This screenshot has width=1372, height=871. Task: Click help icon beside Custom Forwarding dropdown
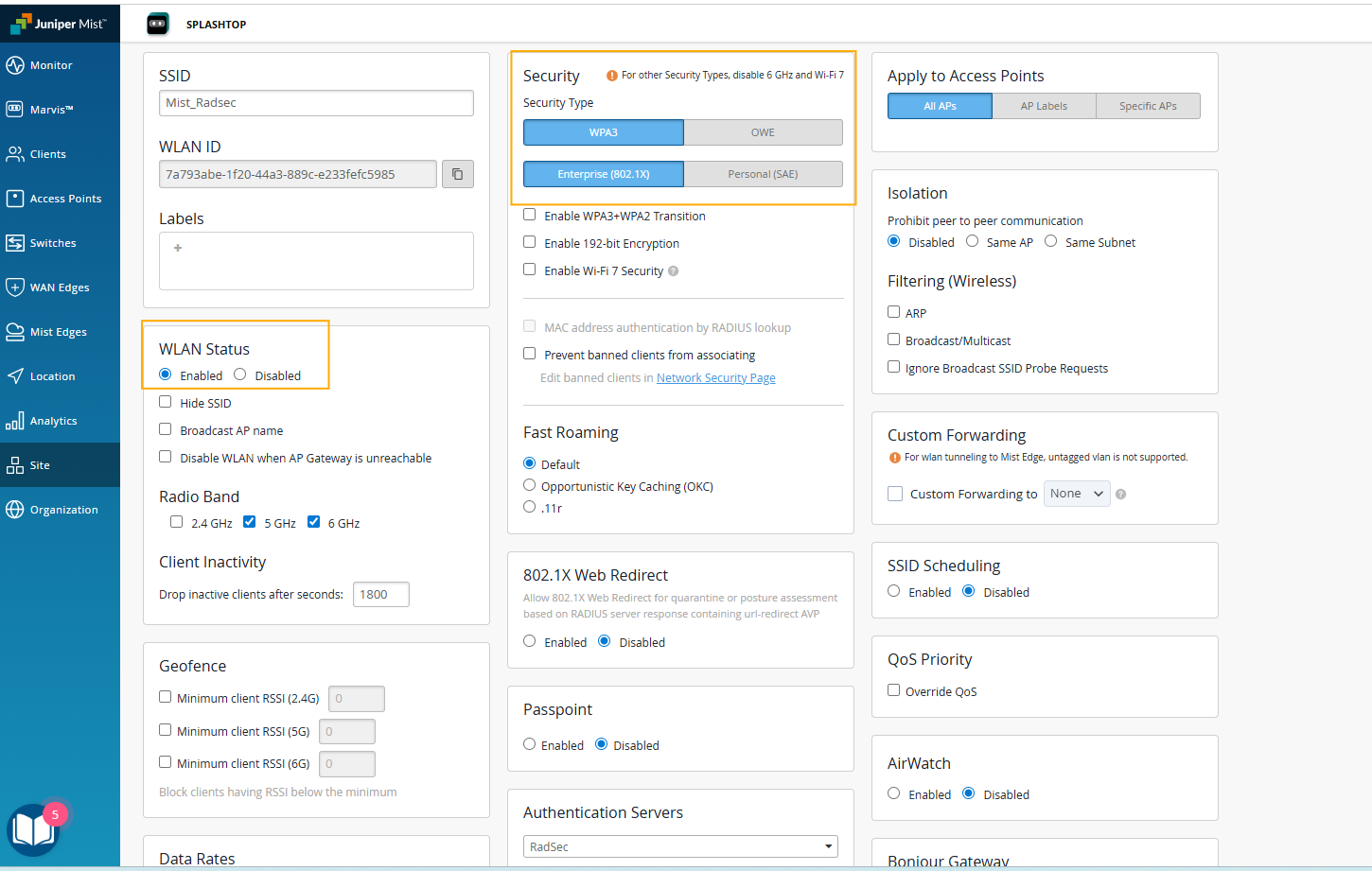(1121, 494)
